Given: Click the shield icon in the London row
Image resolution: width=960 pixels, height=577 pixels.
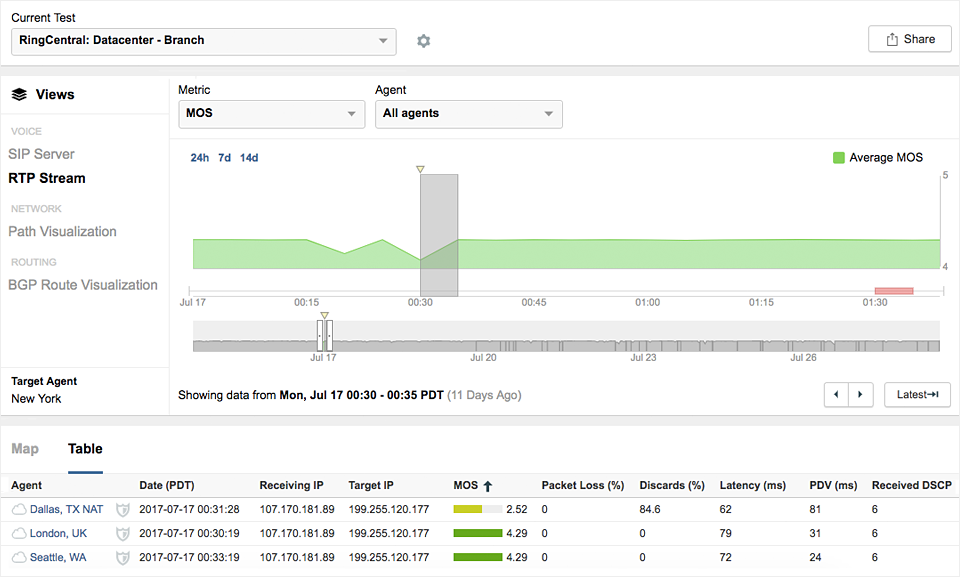Looking at the screenshot, I should tap(123, 533).
